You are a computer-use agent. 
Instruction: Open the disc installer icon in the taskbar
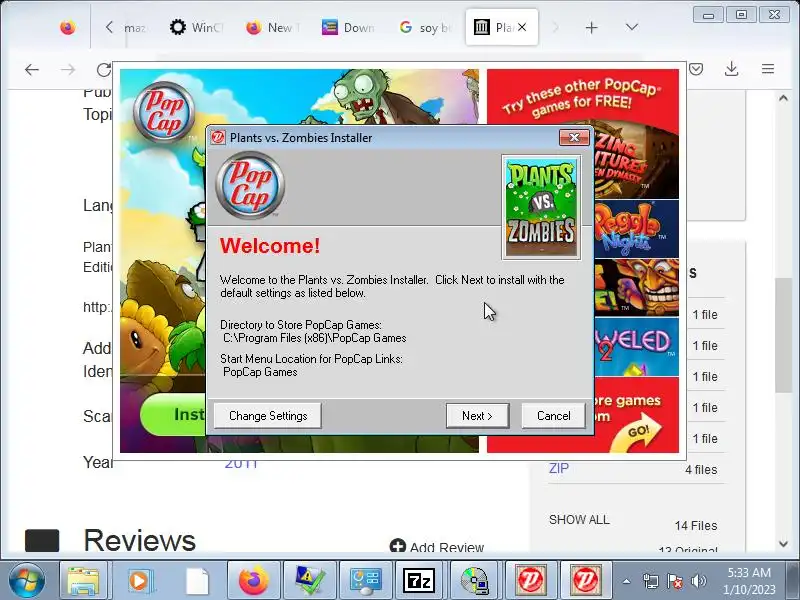(x=475, y=580)
